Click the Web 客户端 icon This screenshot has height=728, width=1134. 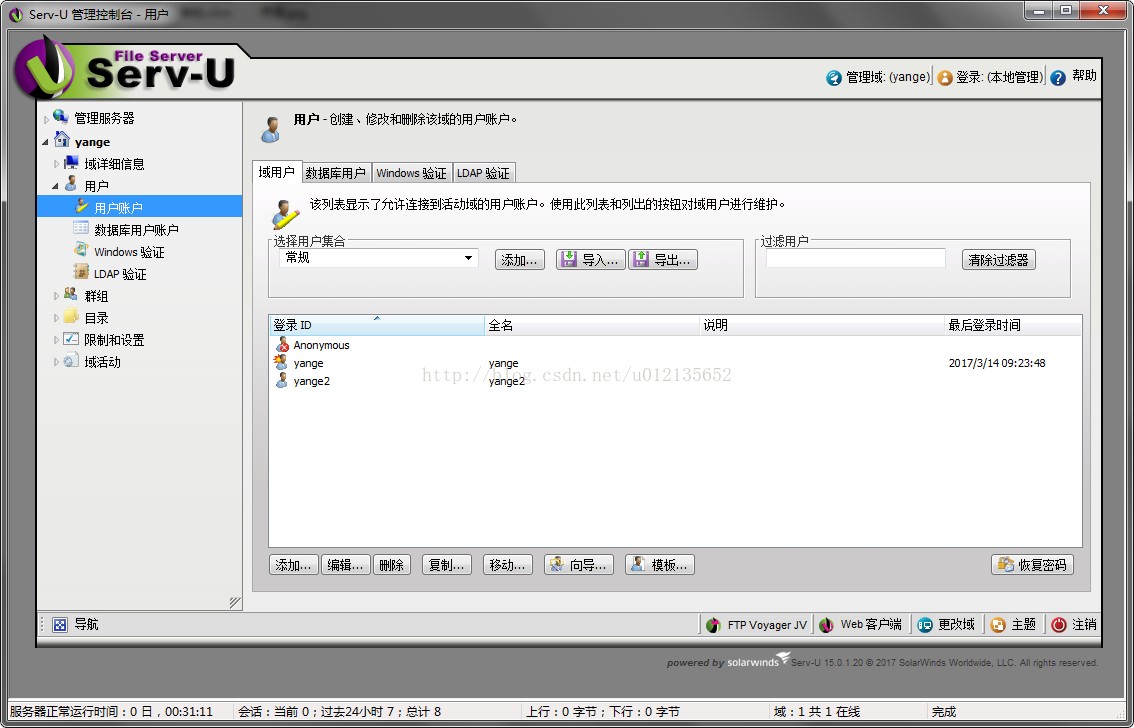[827, 625]
